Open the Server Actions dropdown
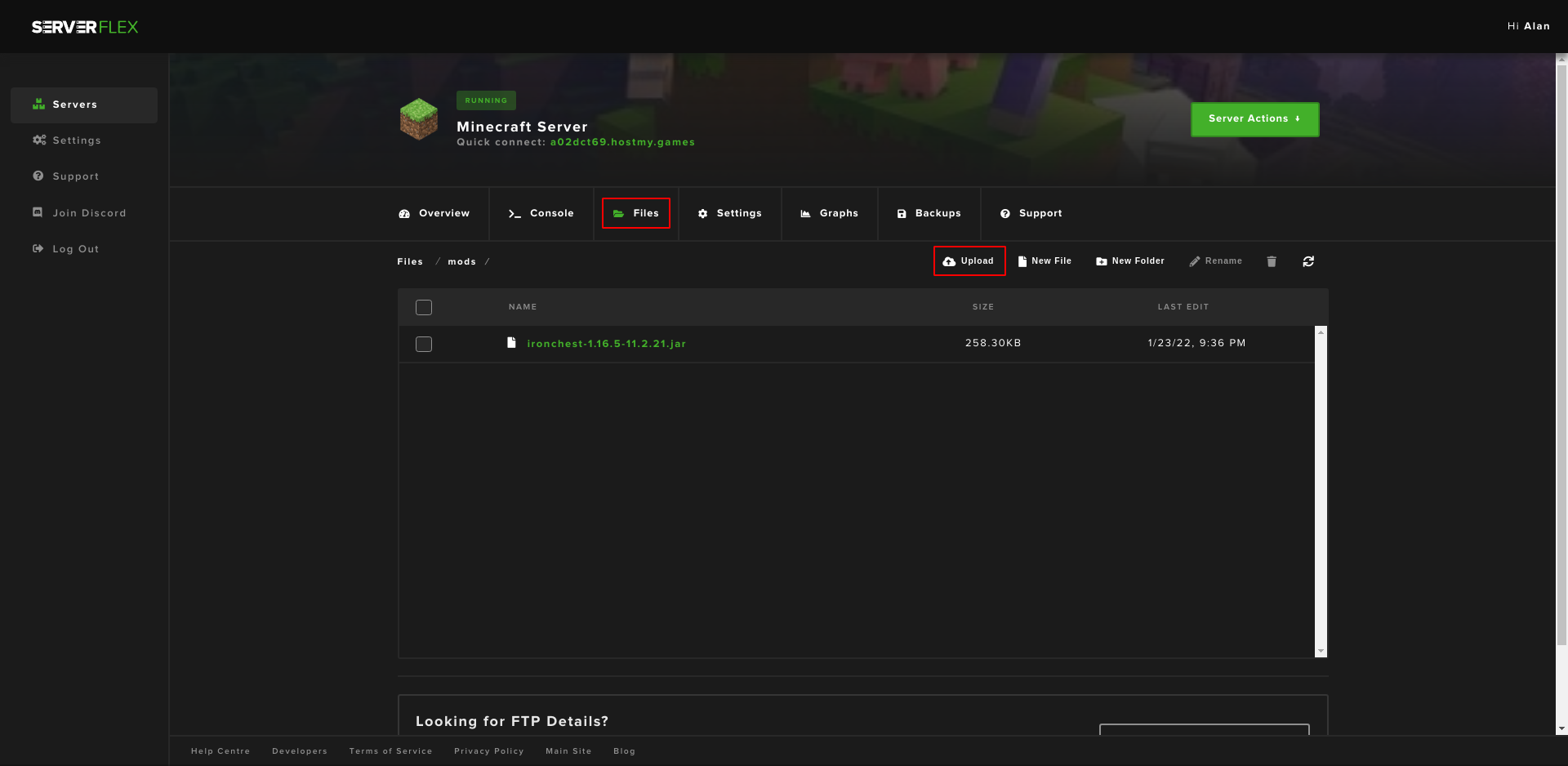1568x766 pixels. point(1255,119)
